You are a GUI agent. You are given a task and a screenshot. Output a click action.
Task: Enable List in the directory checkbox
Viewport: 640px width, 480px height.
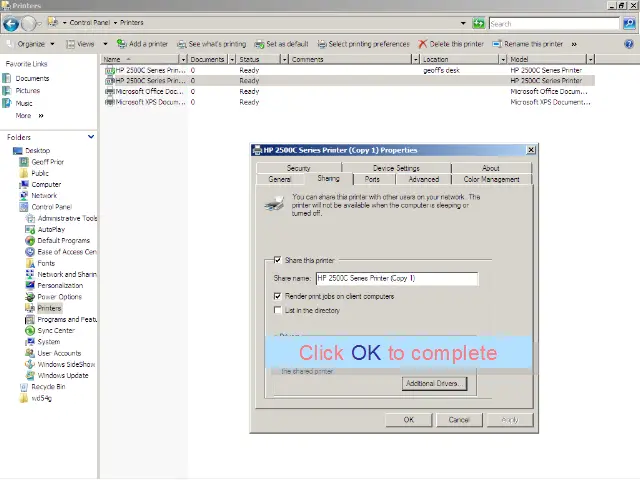coord(278,310)
